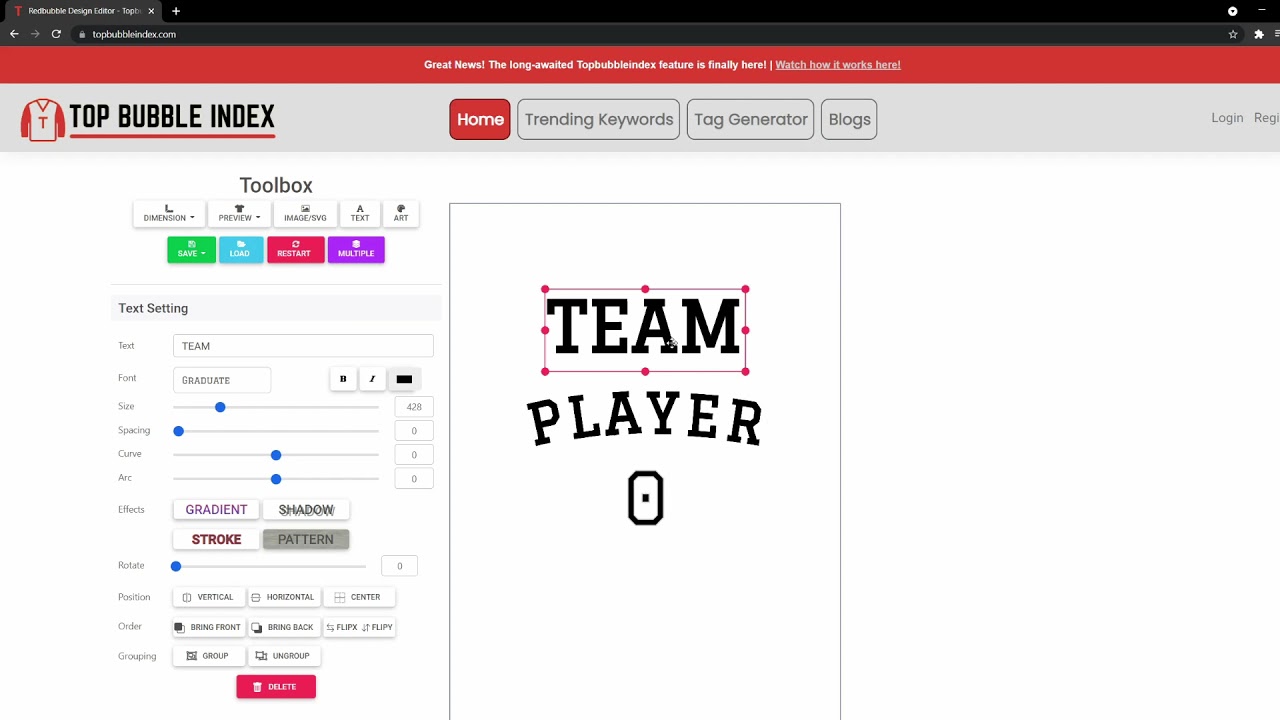Toggle the Pattern effect
This screenshot has width=1280, height=720.
click(306, 540)
